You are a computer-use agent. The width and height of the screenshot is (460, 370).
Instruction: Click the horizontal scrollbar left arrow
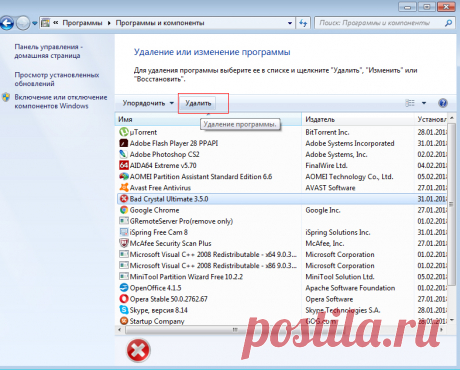coord(120,329)
